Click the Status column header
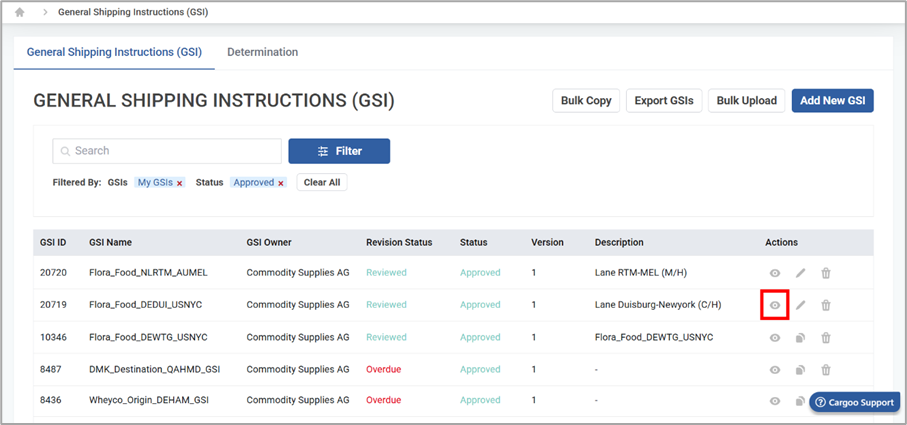 tap(474, 242)
